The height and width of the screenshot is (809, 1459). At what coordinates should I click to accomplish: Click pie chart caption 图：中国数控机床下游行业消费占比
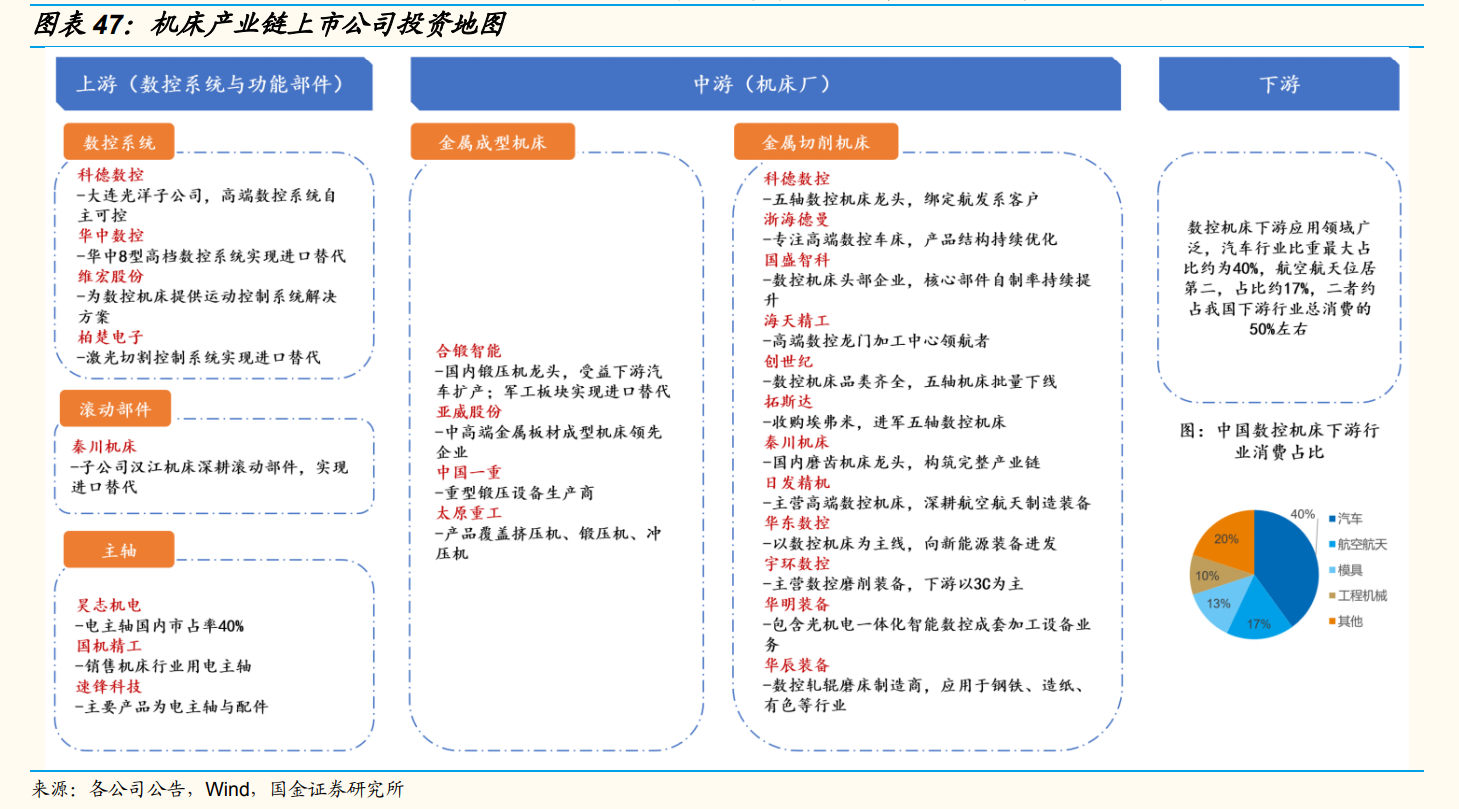pyautogui.click(x=1279, y=441)
